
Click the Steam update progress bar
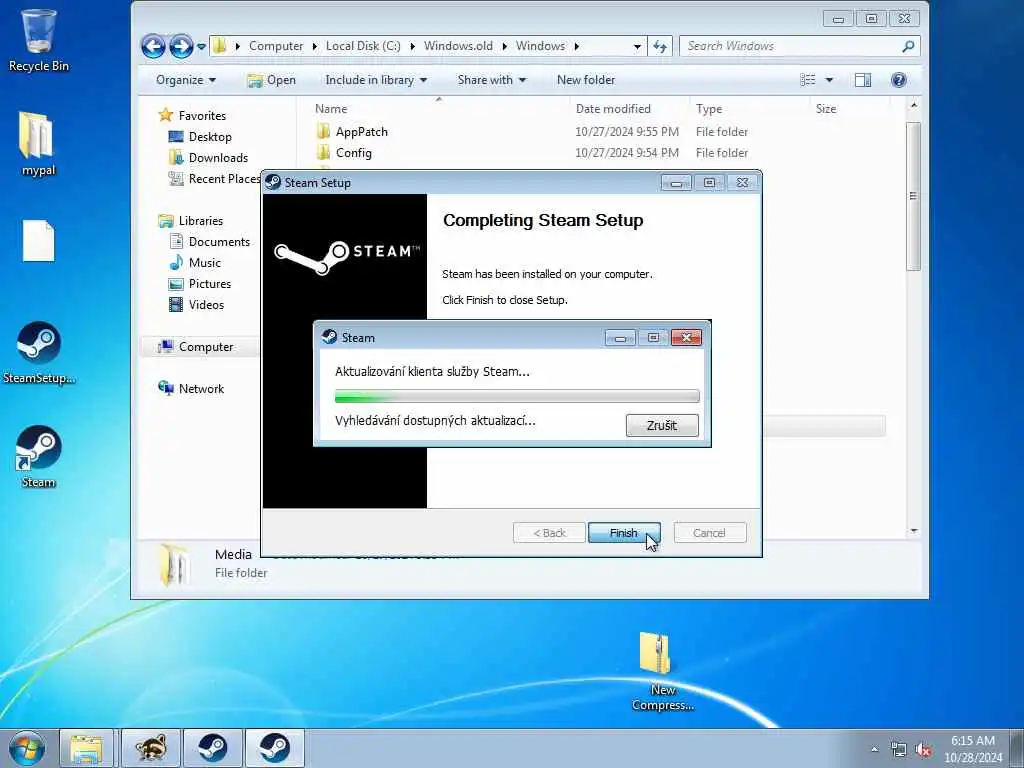click(x=517, y=396)
